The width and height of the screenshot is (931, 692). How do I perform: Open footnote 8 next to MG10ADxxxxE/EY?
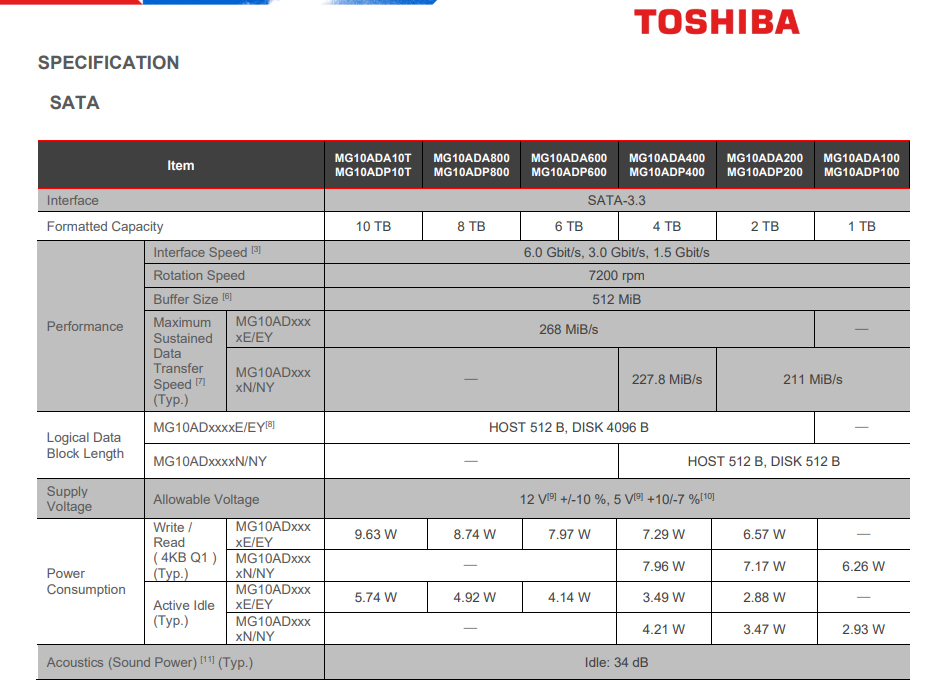270,425
